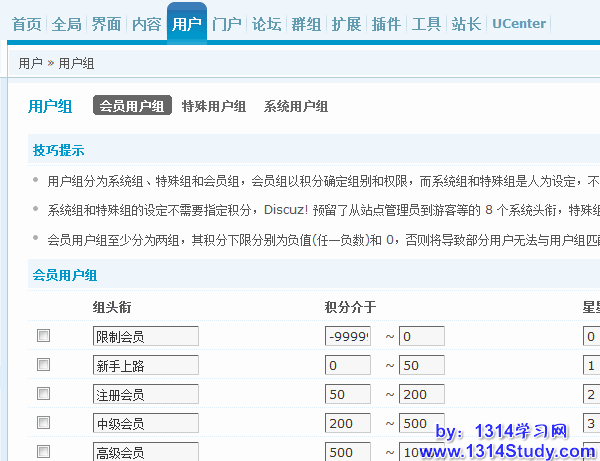Select the 会员用户组 sub-tab
The width and height of the screenshot is (600, 461).
[132, 106]
